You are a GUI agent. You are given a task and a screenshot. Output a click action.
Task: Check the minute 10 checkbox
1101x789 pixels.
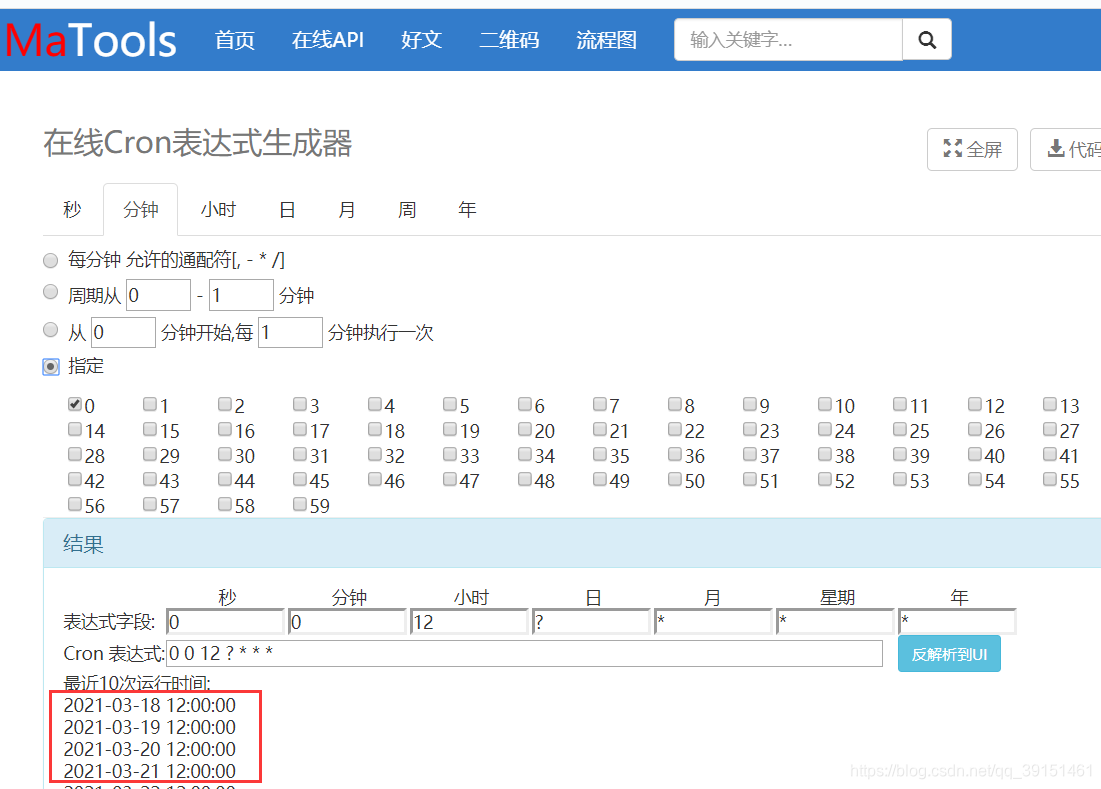coord(825,404)
